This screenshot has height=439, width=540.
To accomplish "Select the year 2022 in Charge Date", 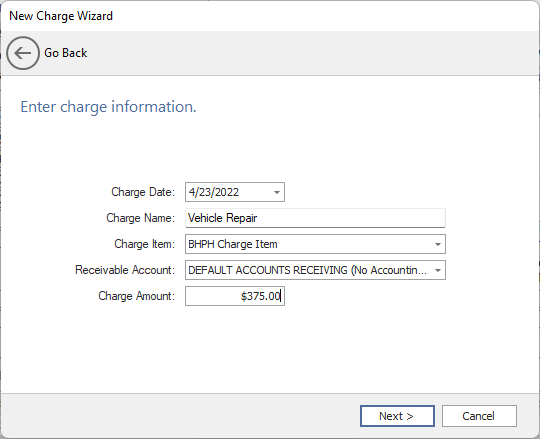I will tap(227, 192).
